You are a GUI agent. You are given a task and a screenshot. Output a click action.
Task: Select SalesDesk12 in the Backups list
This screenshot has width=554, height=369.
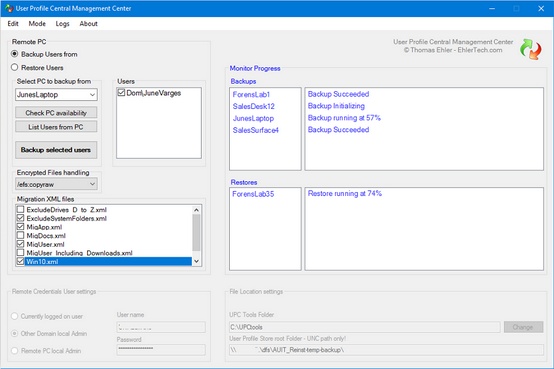pos(254,106)
